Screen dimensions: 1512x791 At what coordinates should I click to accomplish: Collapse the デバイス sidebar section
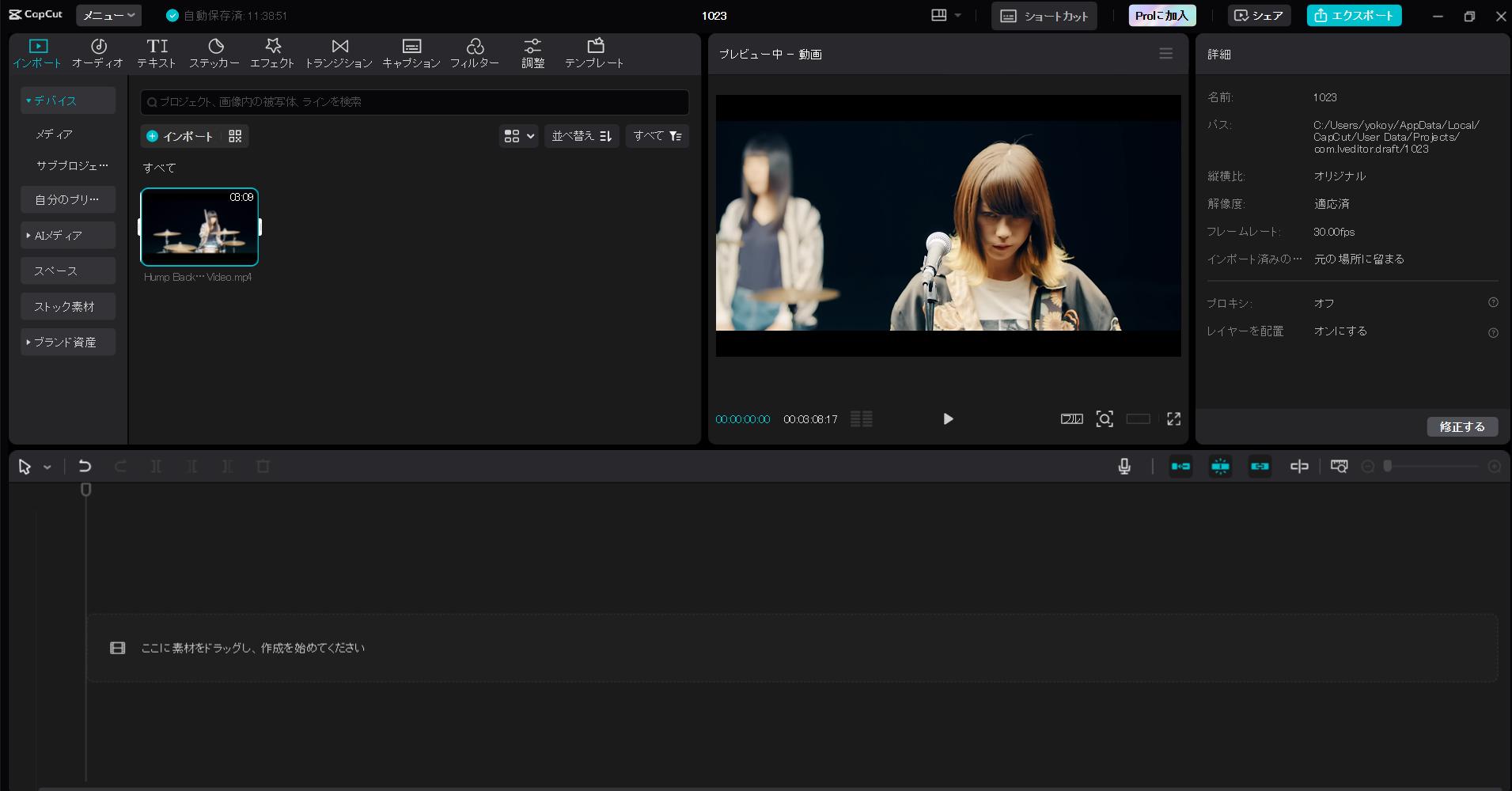tap(68, 100)
